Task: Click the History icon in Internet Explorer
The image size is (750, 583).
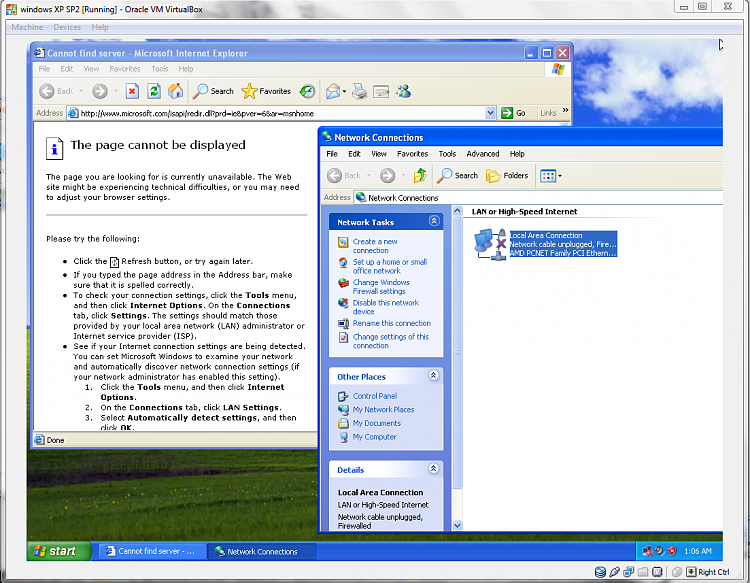Action: point(307,91)
